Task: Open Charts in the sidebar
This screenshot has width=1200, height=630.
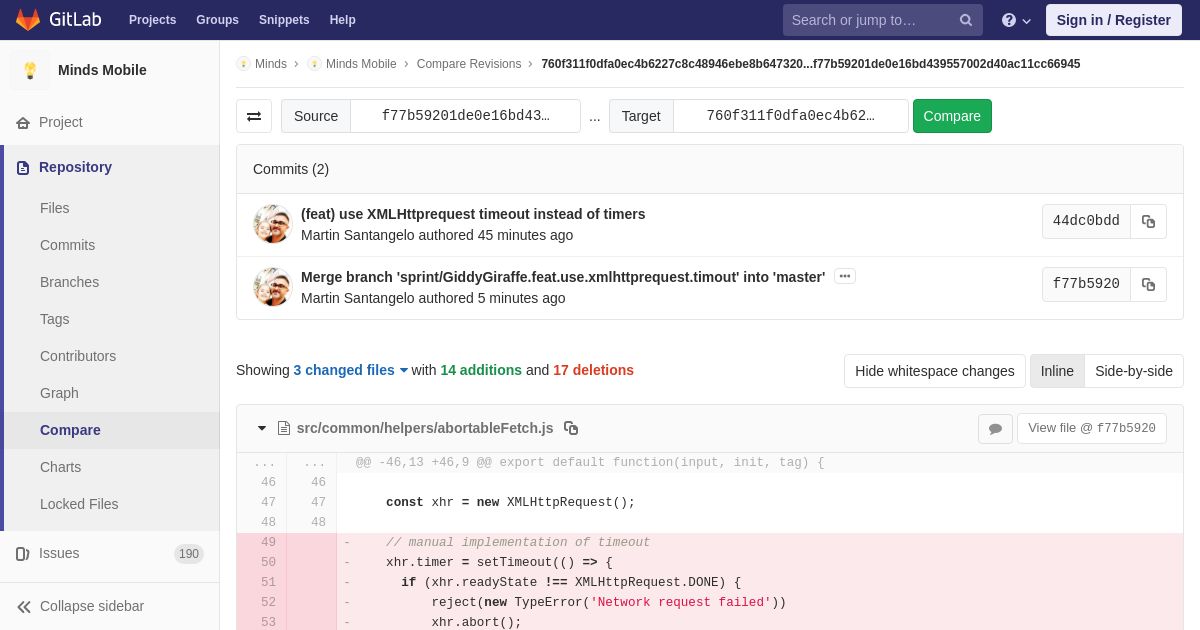Action: [61, 467]
